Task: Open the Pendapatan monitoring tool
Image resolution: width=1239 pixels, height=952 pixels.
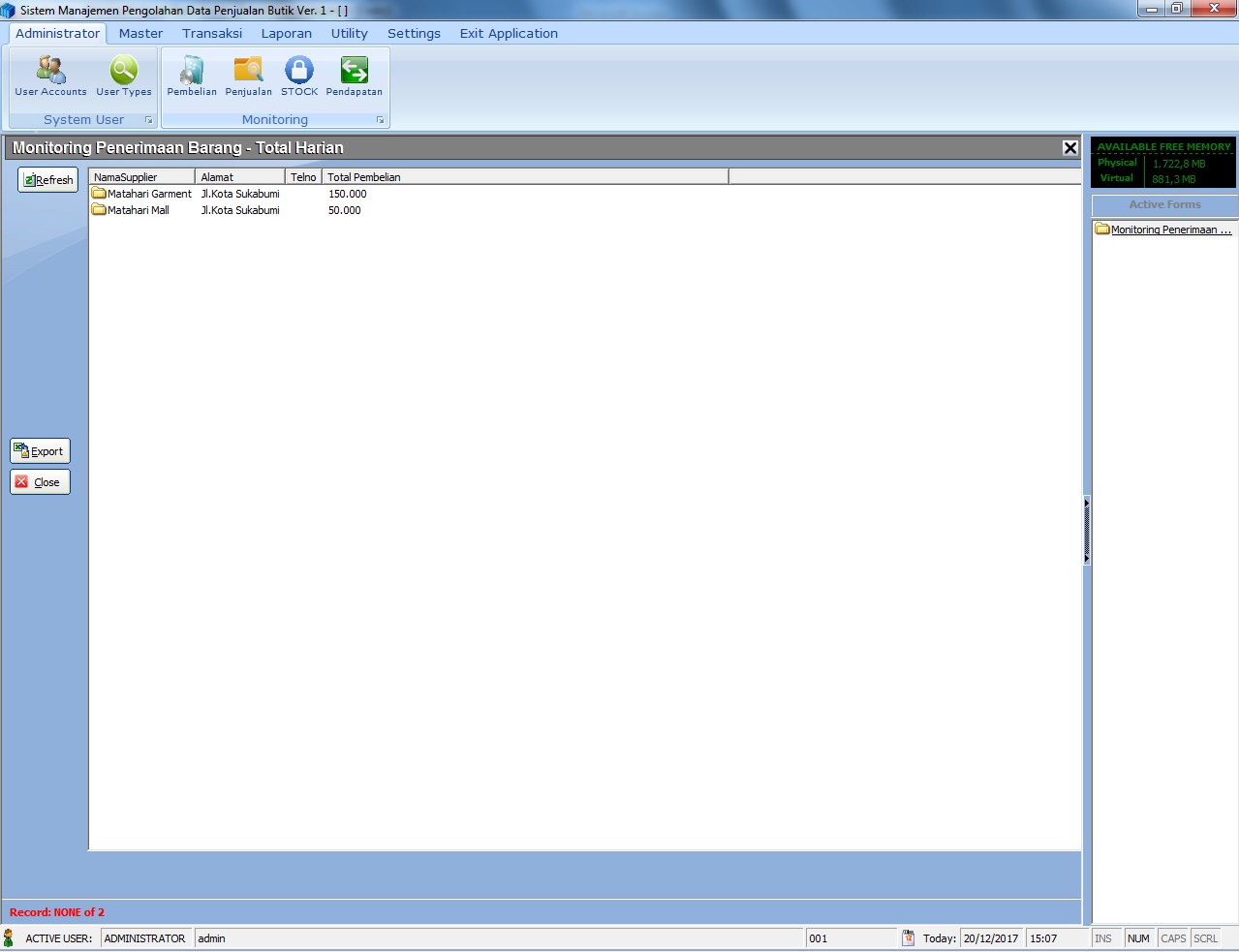Action: click(354, 76)
